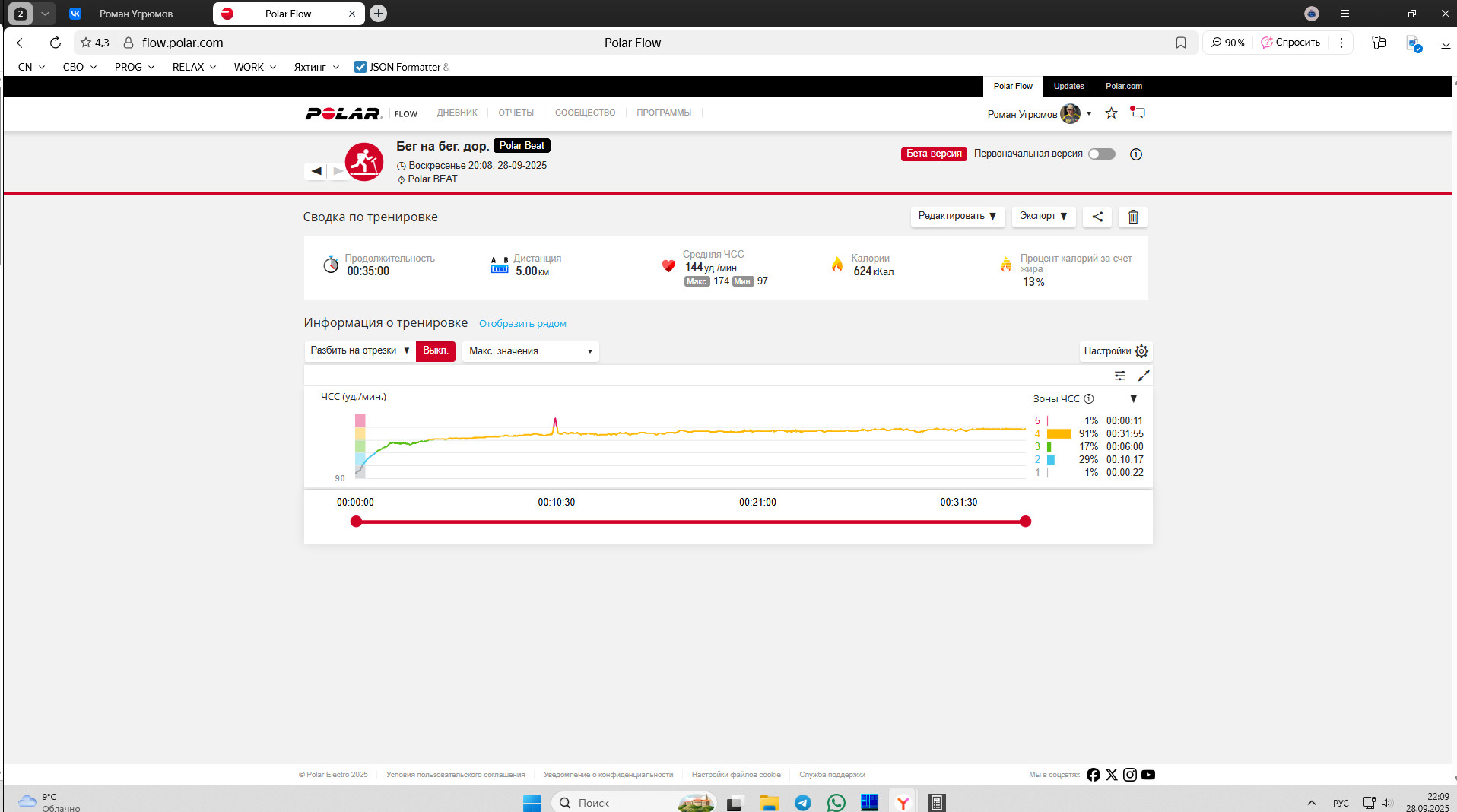Switch to Polar.com top tab

coord(1123,86)
